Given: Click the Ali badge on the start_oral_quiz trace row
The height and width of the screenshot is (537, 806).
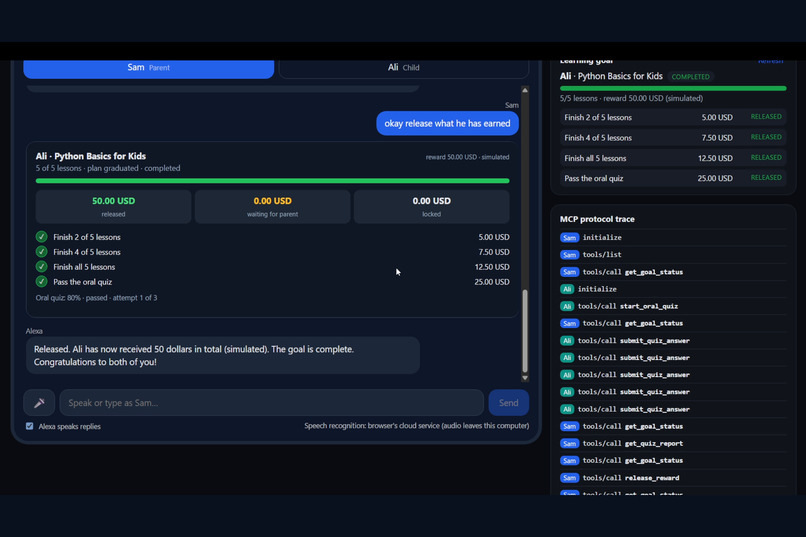Looking at the screenshot, I should click(566, 306).
